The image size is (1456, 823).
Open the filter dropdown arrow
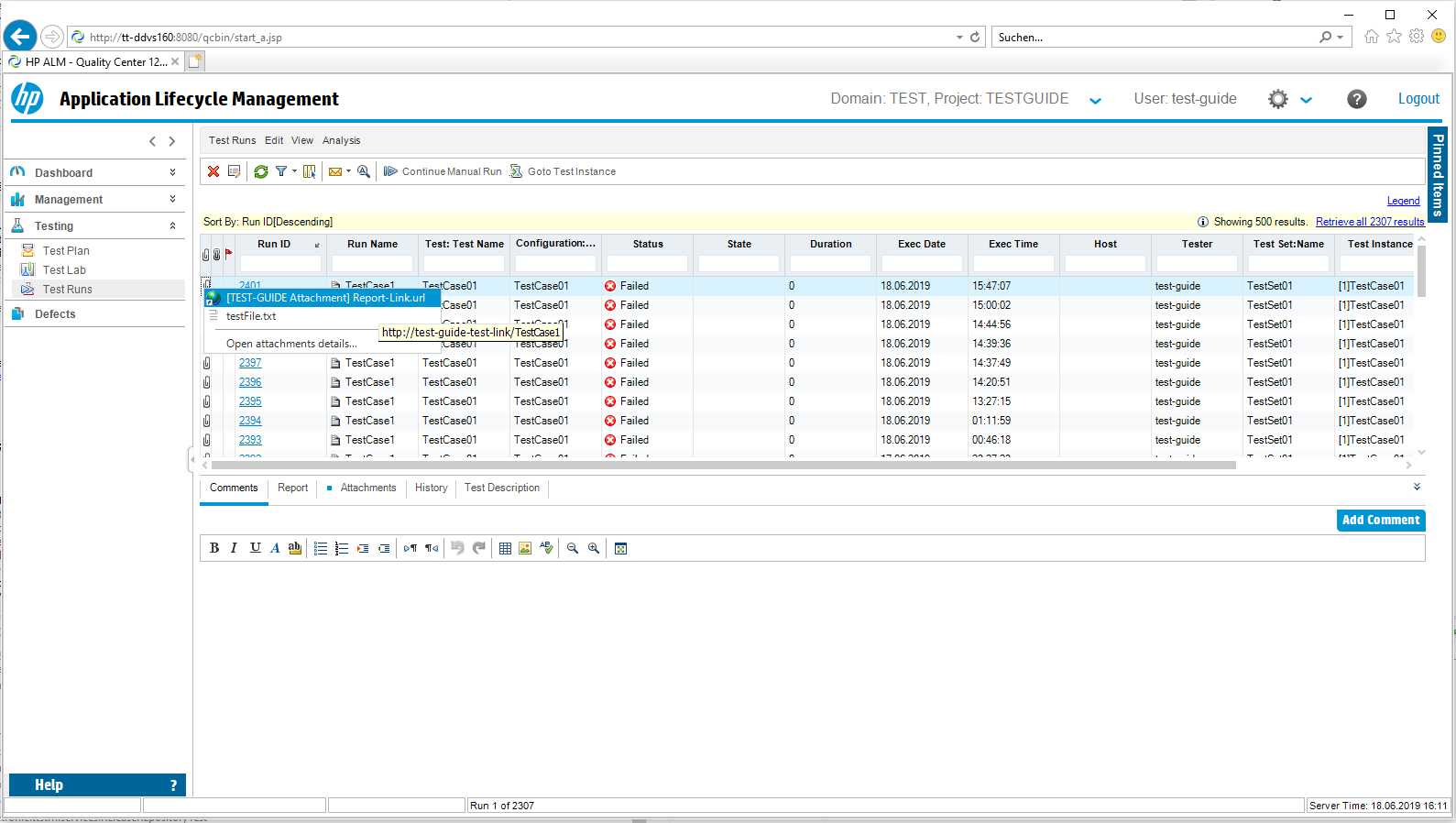(x=294, y=171)
